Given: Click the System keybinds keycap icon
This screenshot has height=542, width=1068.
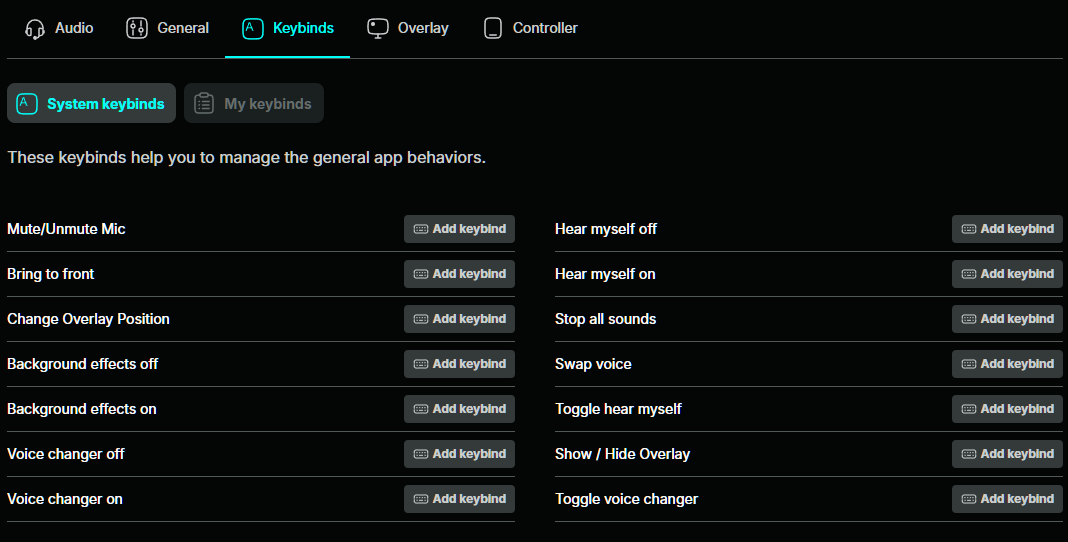Looking at the screenshot, I should tap(27, 103).
